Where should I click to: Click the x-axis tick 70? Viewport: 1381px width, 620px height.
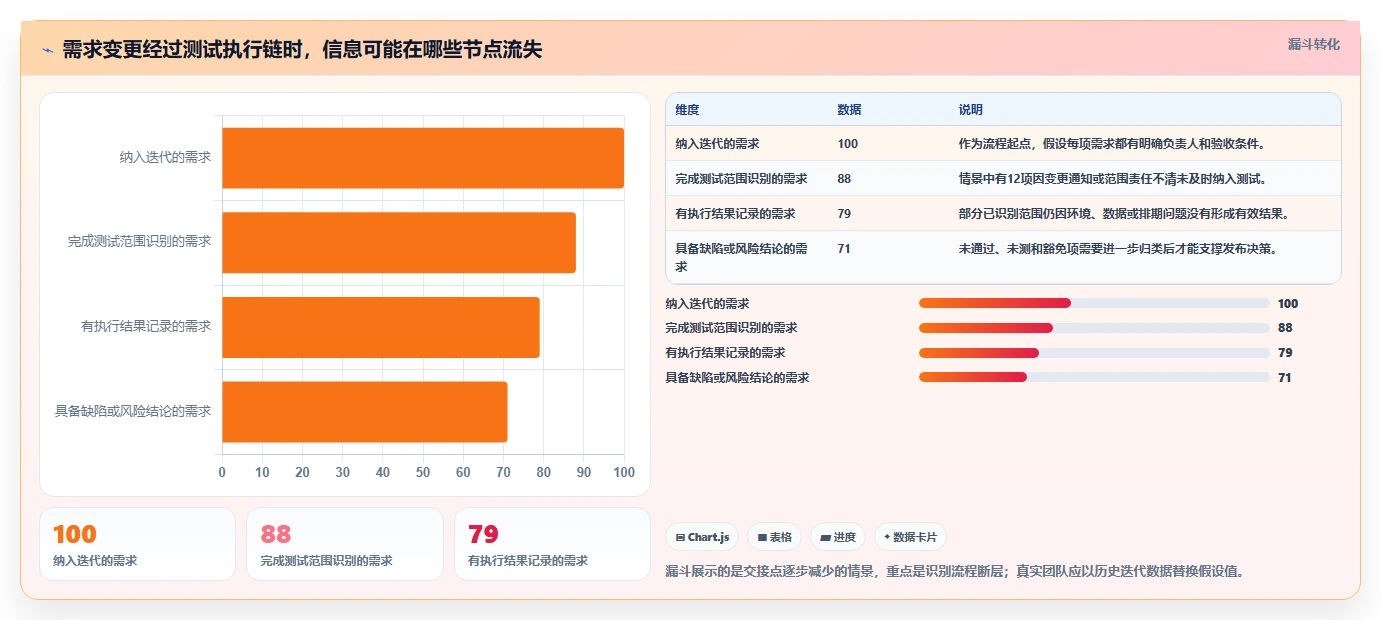[503, 472]
